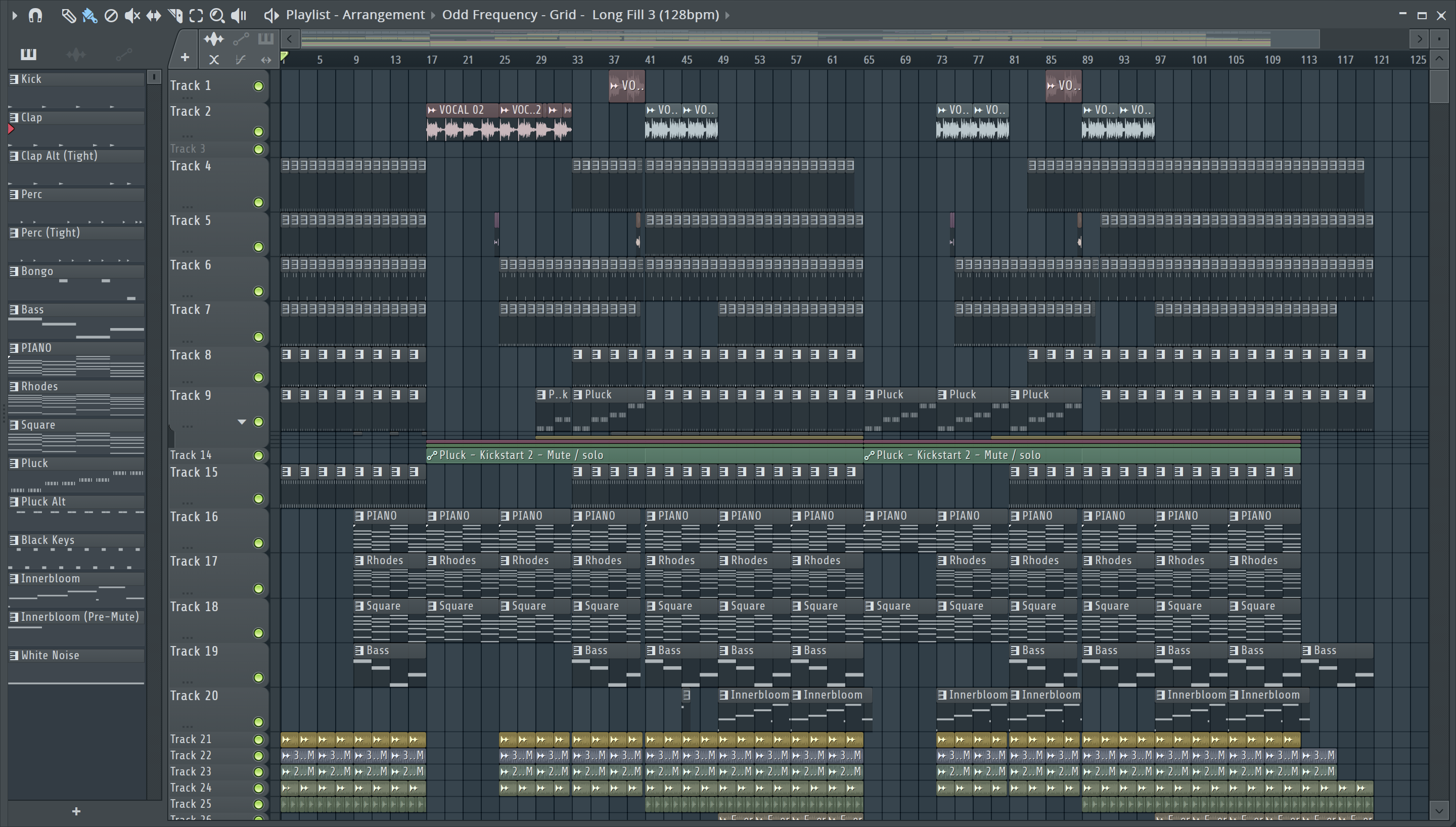Click the speaker icon before Playlist title
The height and width of the screenshot is (827, 1456).
[x=271, y=15]
